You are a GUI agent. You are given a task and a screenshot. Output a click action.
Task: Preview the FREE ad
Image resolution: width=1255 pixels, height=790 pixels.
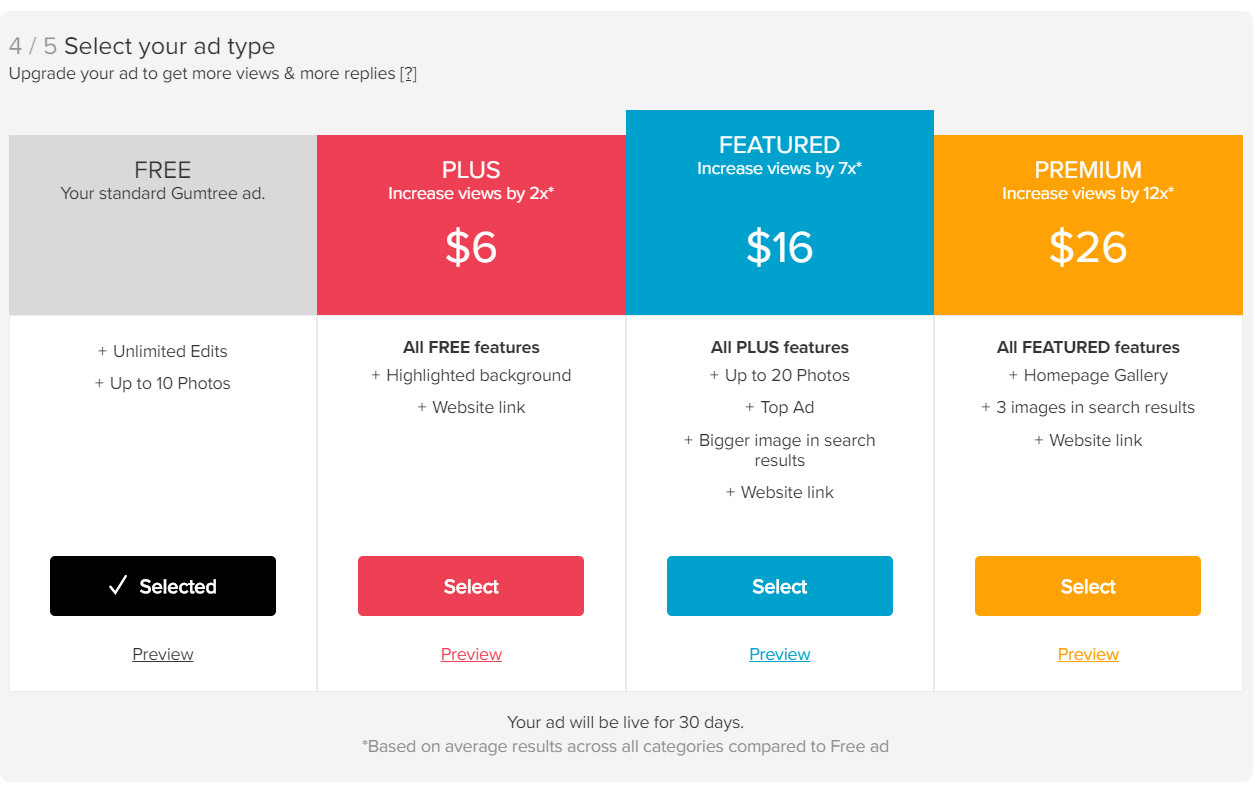[x=163, y=654]
